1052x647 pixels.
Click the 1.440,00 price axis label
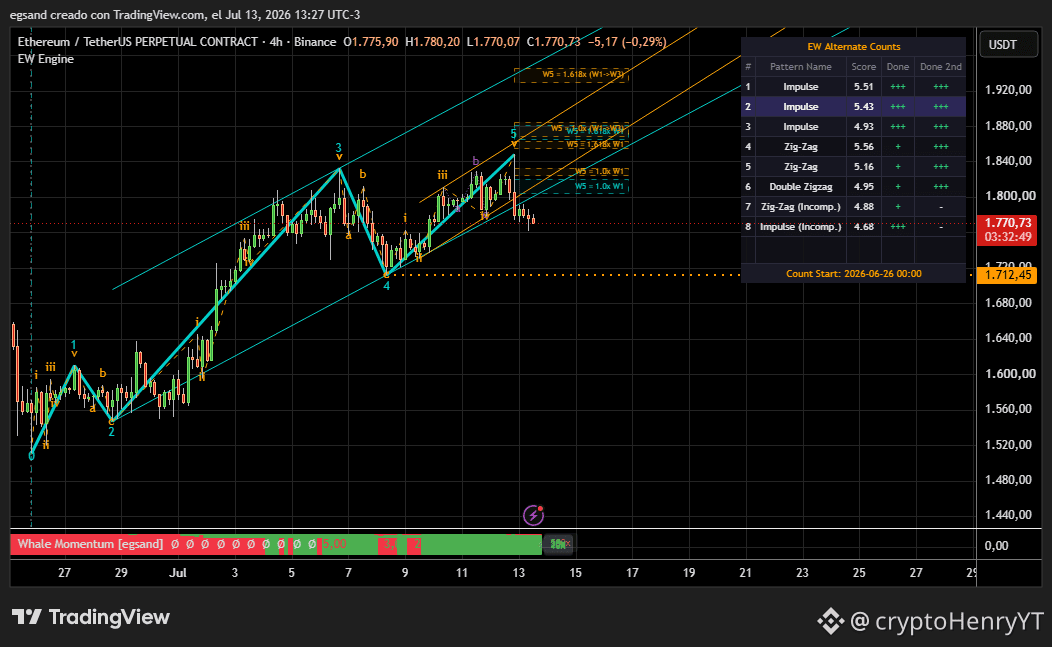coord(1008,515)
